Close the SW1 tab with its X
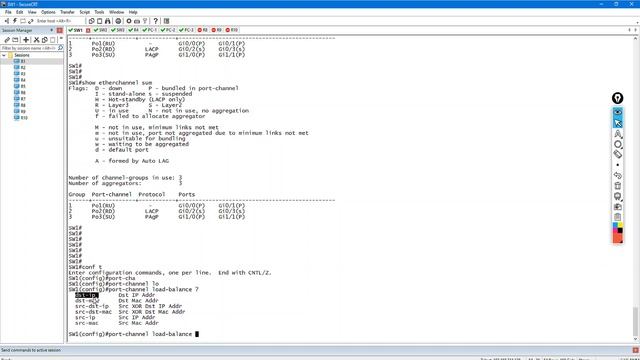 [88, 31]
